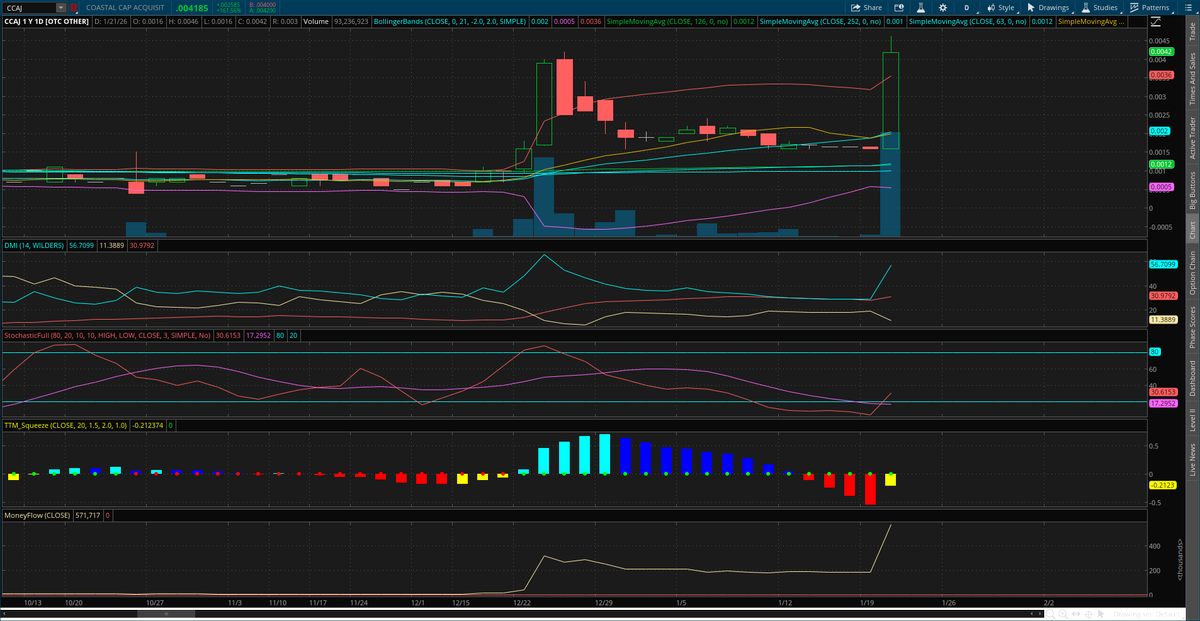
Task: Open the Drawing set: Default selector
Action: 1147,614
